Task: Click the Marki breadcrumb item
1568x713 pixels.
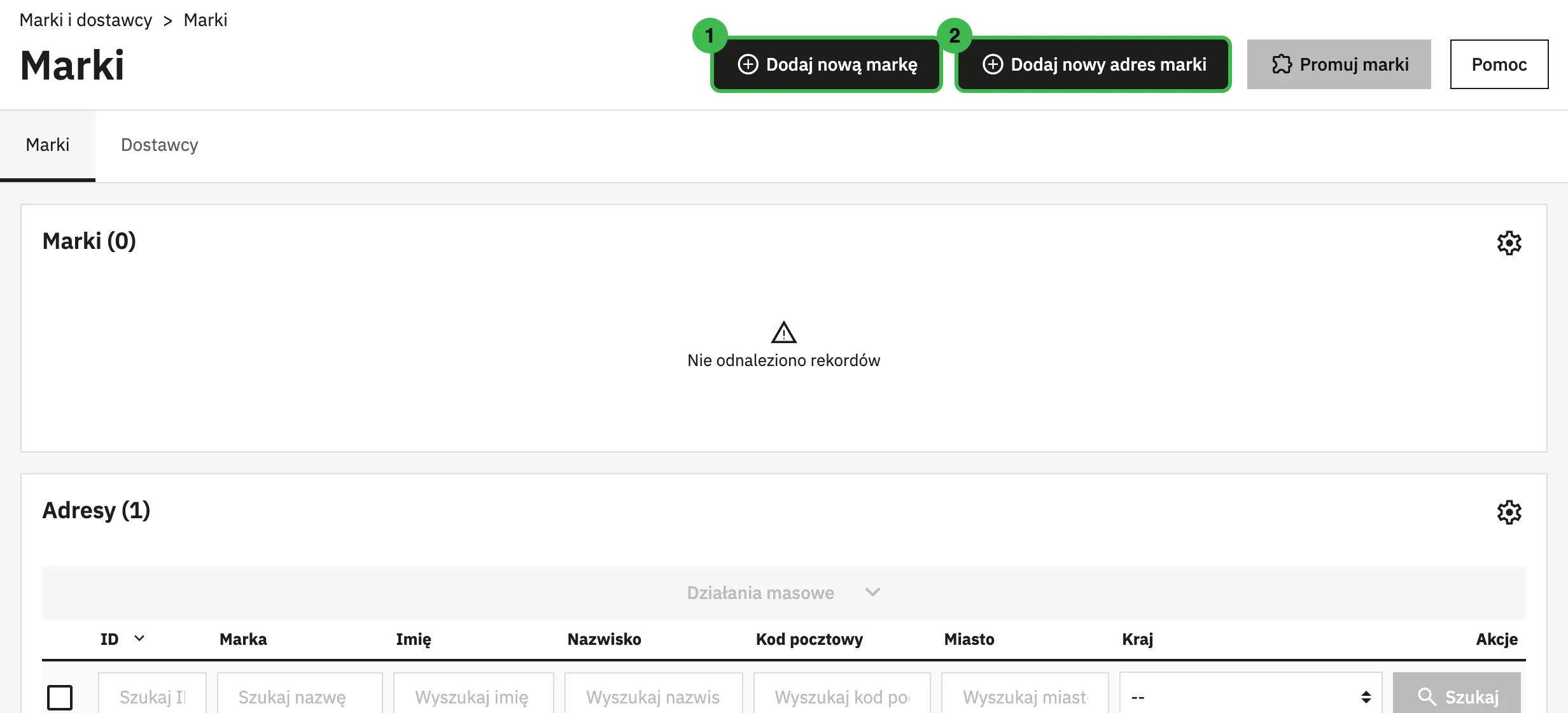Action: click(x=205, y=20)
